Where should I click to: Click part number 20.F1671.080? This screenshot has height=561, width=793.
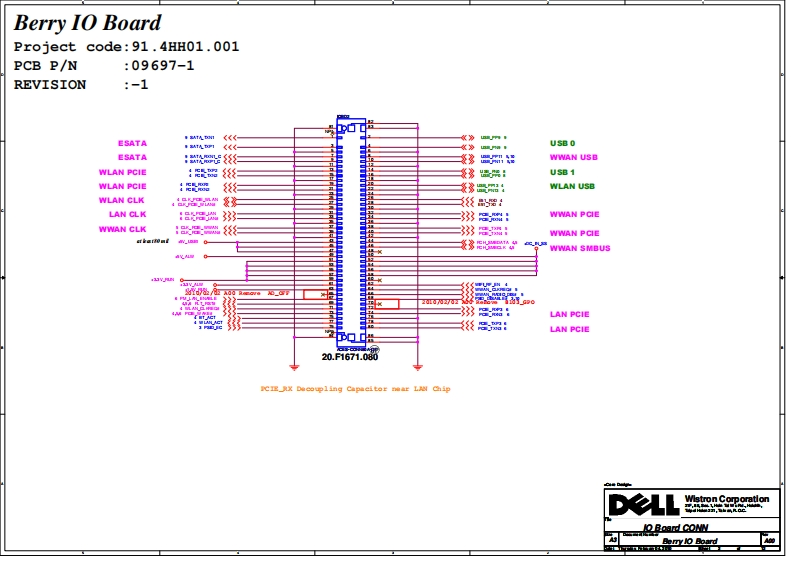pyautogui.click(x=349, y=357)
